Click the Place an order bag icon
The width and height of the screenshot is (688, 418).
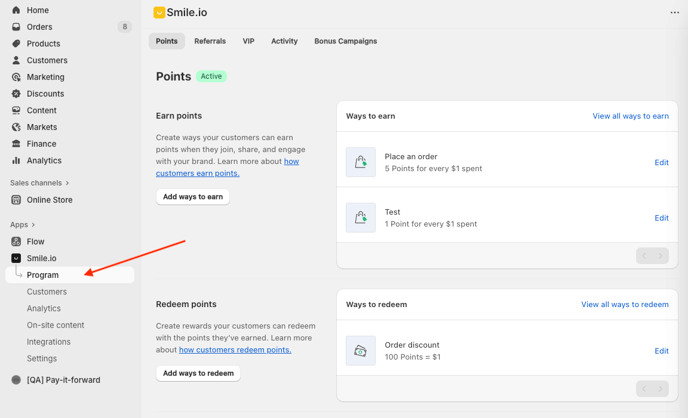(x=360, y=162)
